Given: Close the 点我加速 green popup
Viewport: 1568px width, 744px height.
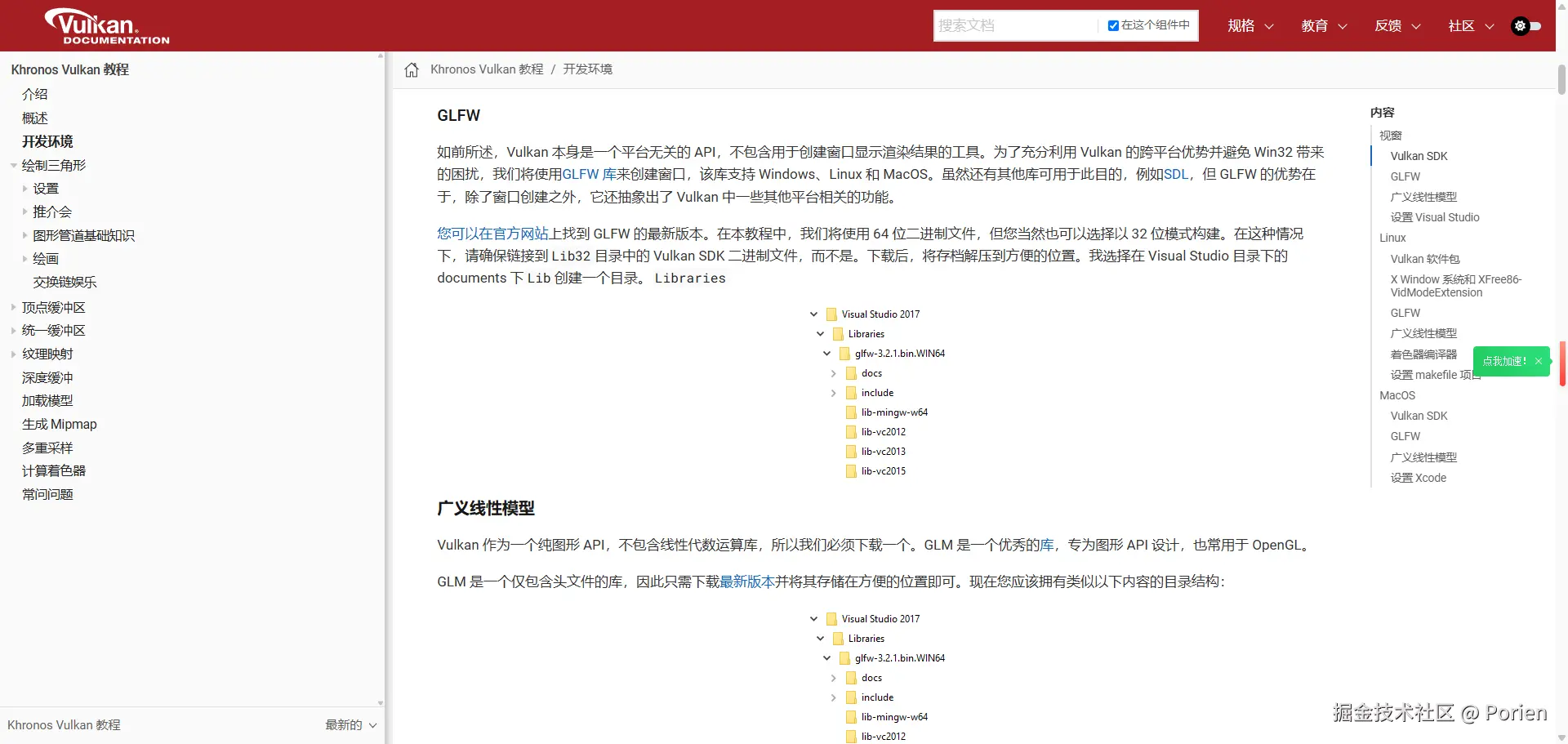Looking at the screenshot, I should coord(1539,361).
